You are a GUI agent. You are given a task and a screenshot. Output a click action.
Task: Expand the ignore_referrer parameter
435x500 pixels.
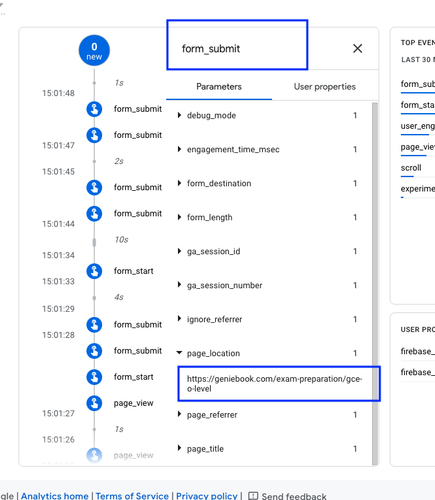coord(179,319)
